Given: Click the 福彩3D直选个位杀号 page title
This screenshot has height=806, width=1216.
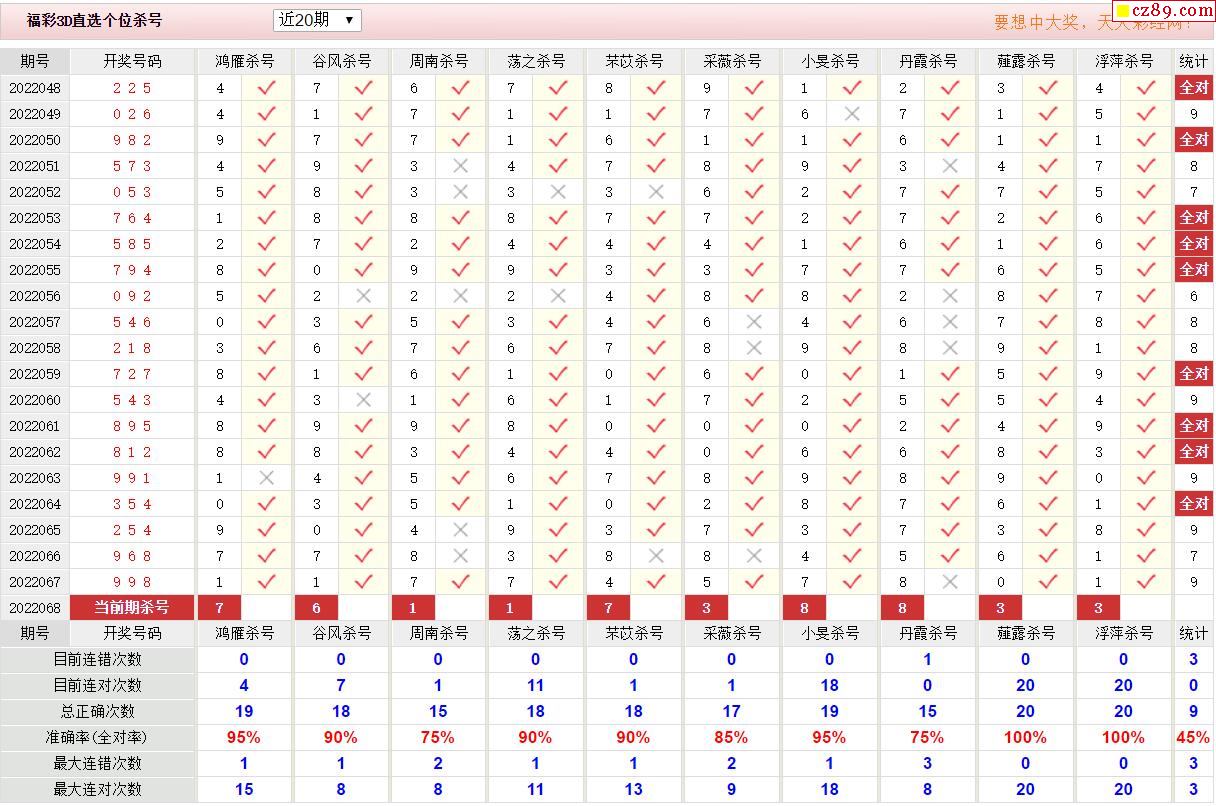Looking at the screenshot, I should pos(94,20).
